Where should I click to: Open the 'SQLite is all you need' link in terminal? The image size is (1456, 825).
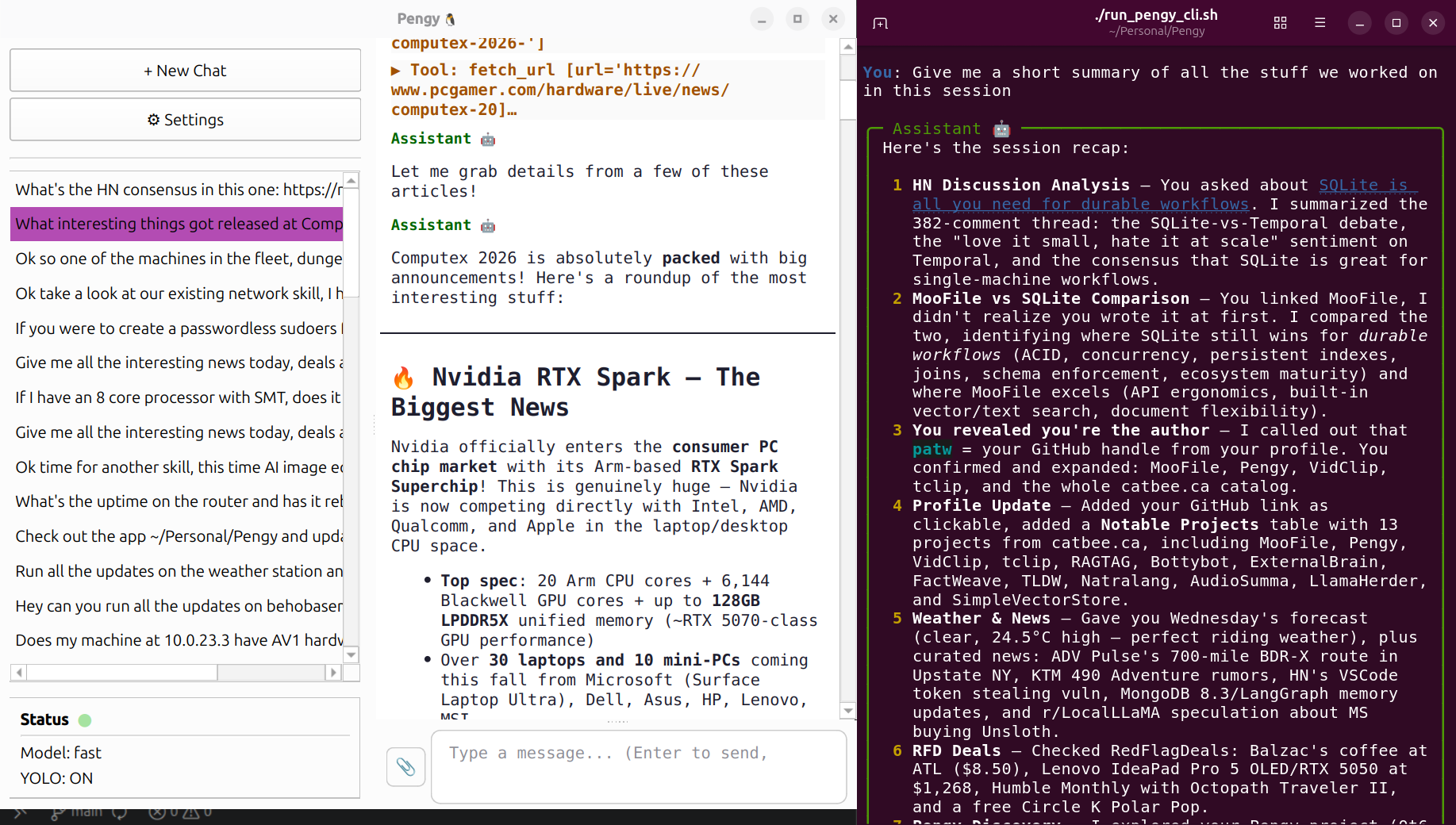(1165, 194)
